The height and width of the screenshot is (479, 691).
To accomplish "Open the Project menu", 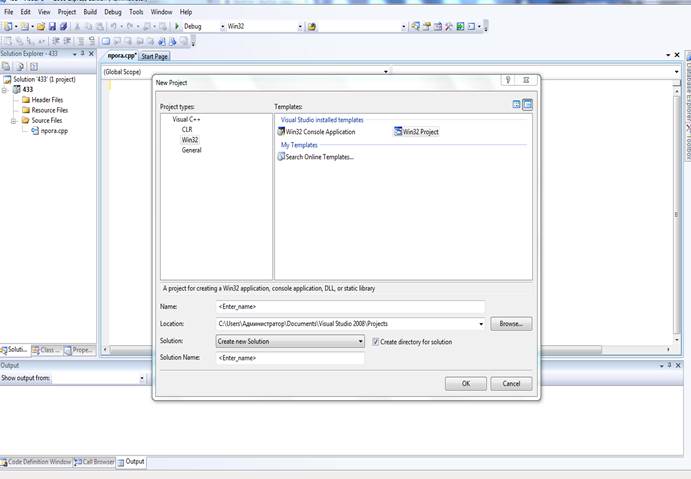I will (x=67, y=12).
